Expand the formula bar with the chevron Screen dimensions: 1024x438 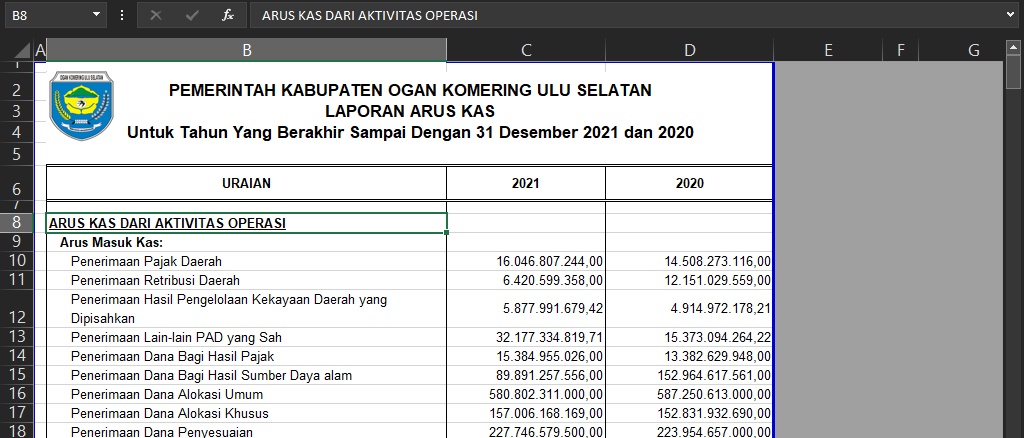click(x=1011, y=15)
